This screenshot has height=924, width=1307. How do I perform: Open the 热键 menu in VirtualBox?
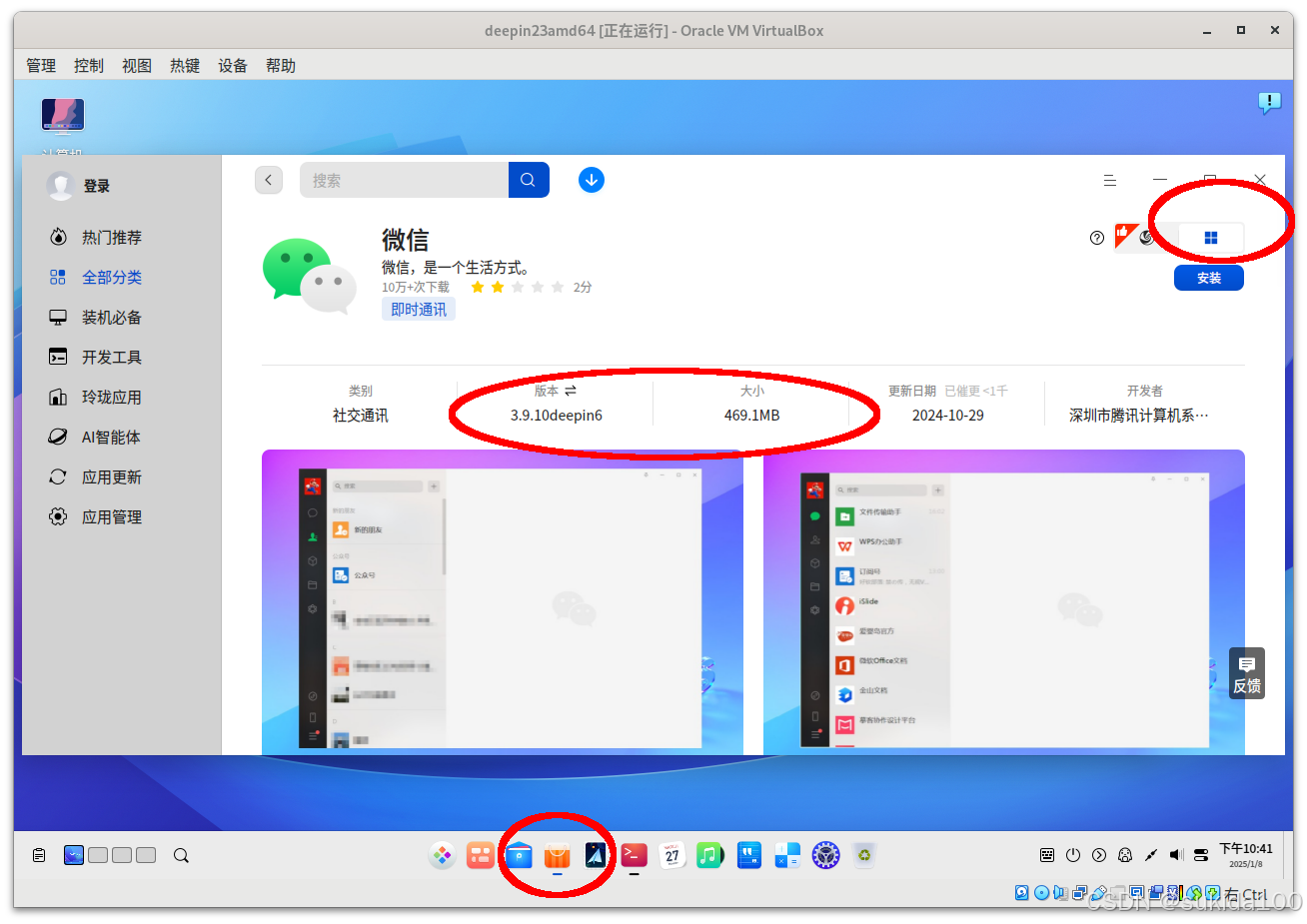click(185, 66)
